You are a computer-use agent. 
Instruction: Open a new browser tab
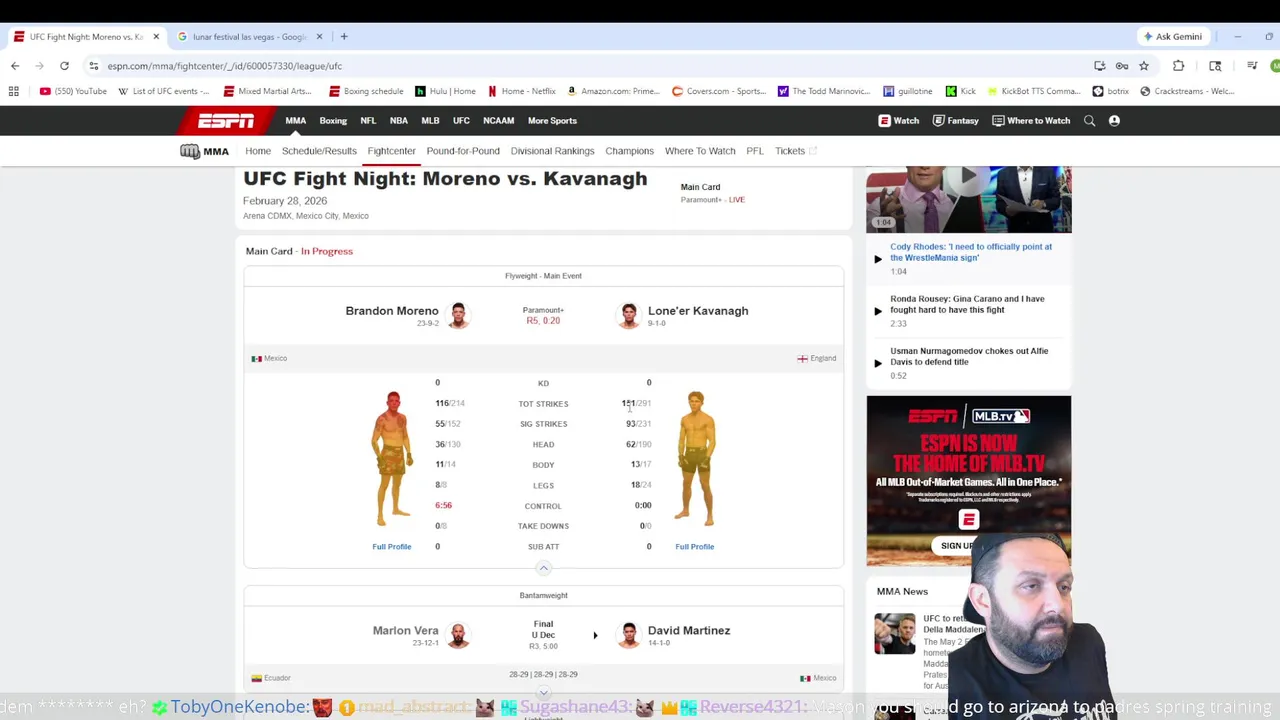click(x=344, y=37)
